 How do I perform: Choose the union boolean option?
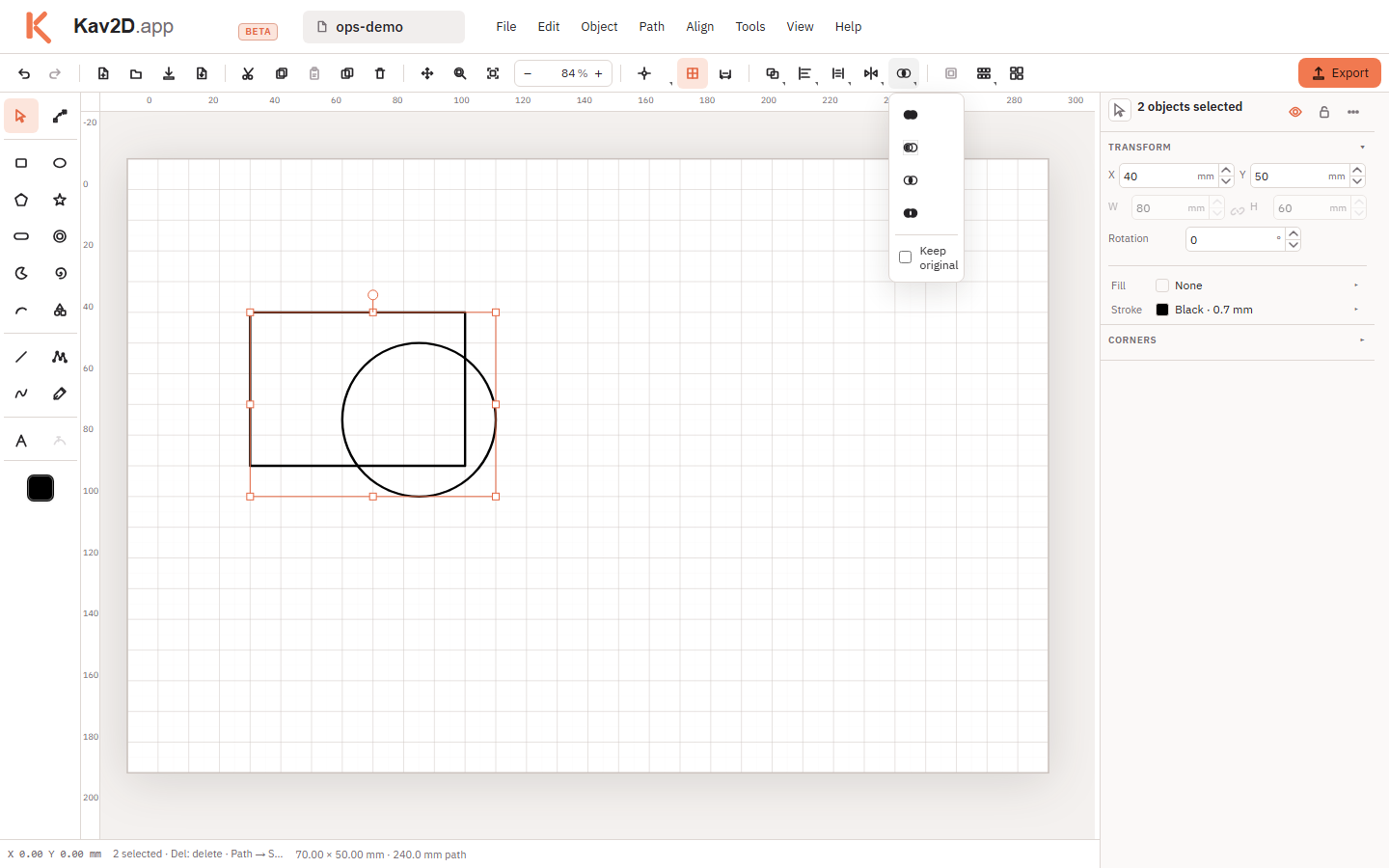[x=911, y=115]
